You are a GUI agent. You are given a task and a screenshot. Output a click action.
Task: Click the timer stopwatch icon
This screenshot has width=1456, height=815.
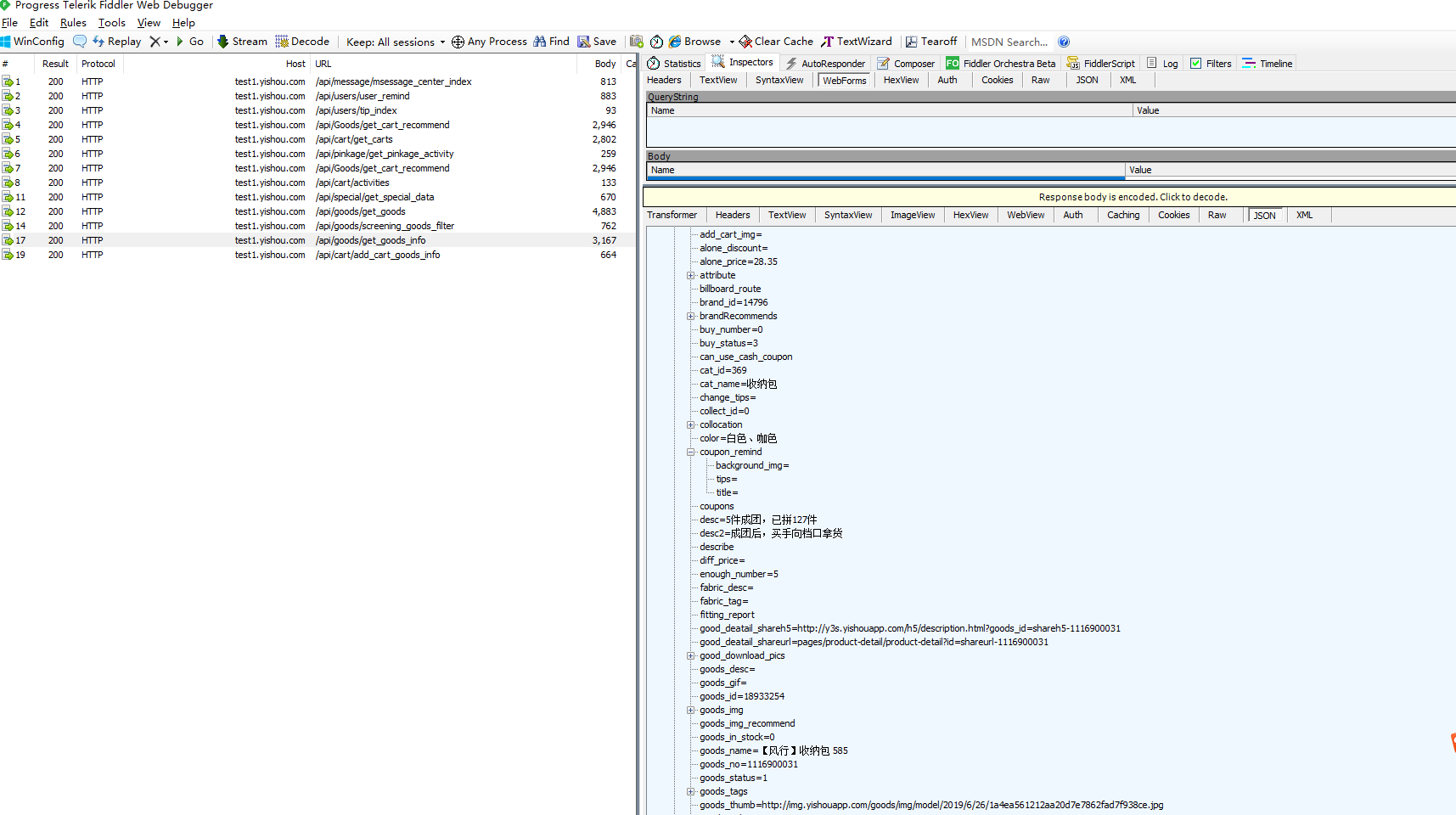coord(657,42)
